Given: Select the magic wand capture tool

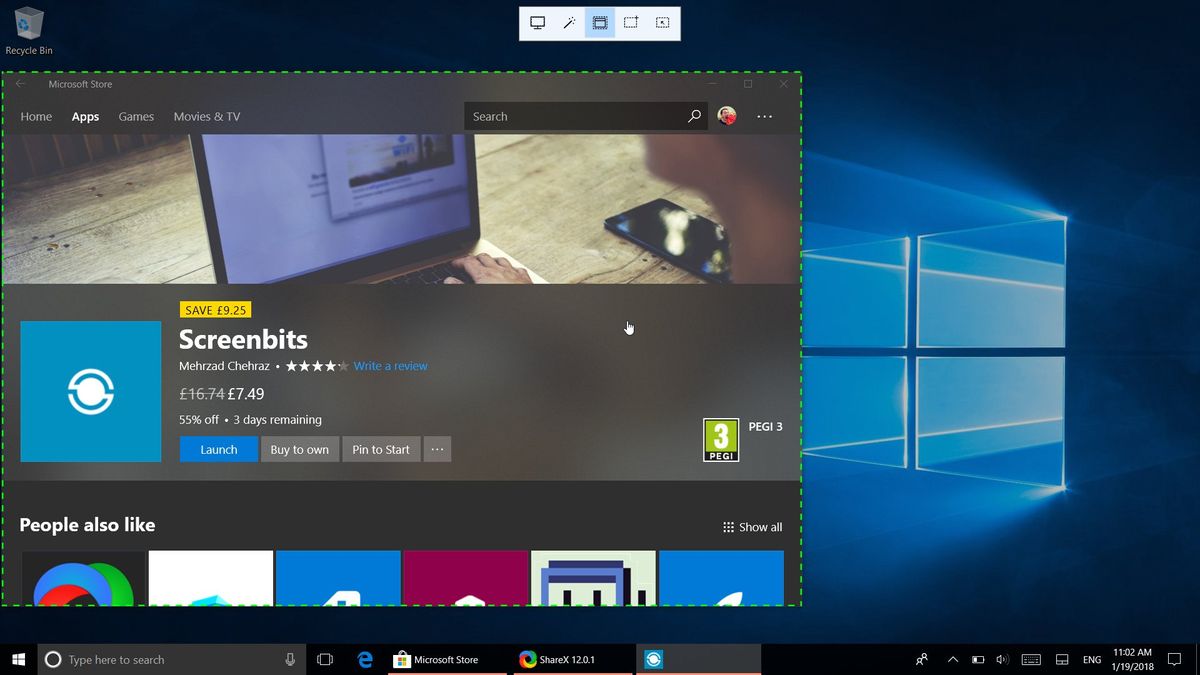Looking at the screenshot, I should click(x=568, y=22).
